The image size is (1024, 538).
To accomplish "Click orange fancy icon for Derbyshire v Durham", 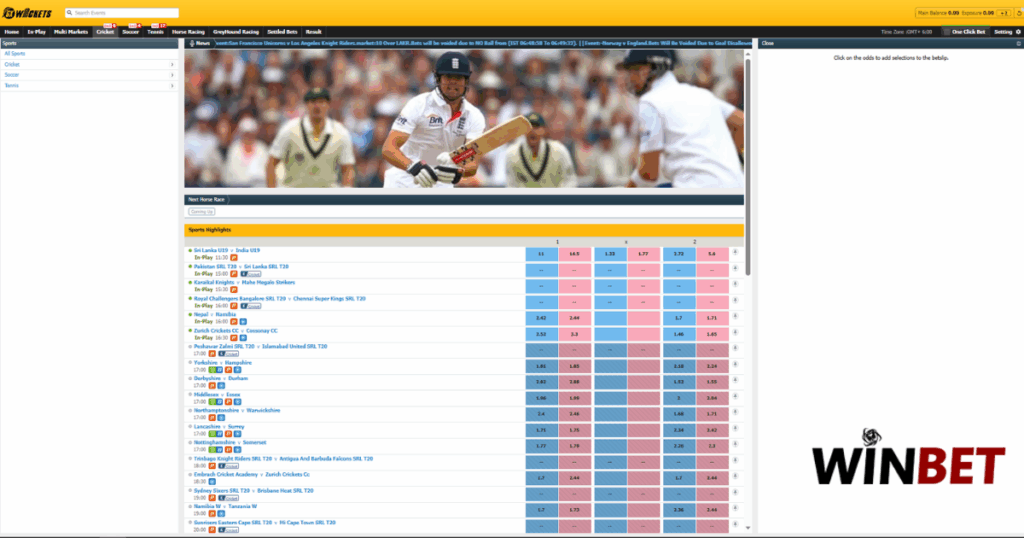I will point(212,386).
